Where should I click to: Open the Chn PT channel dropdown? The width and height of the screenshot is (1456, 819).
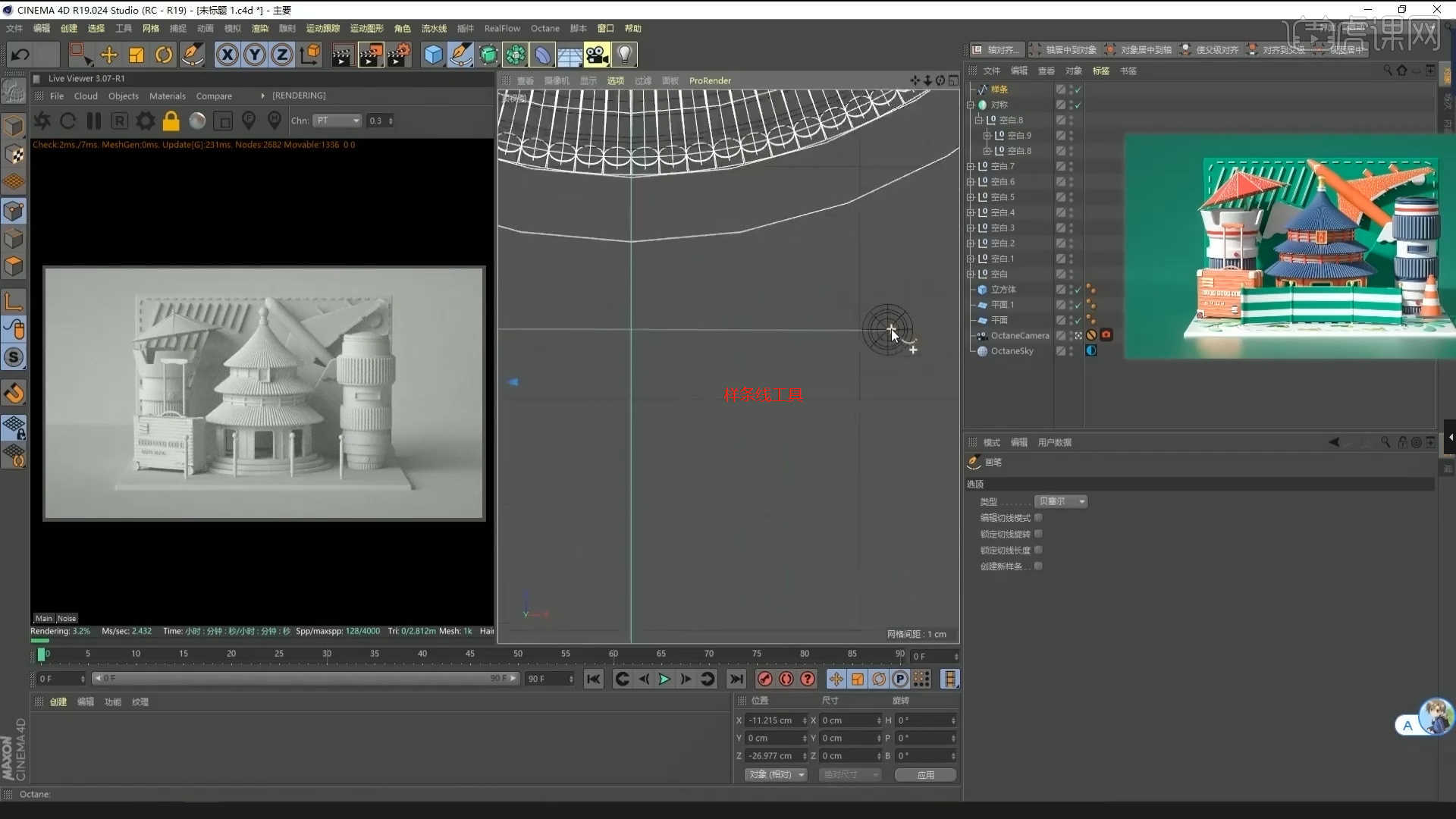click(x=338, y=121)
